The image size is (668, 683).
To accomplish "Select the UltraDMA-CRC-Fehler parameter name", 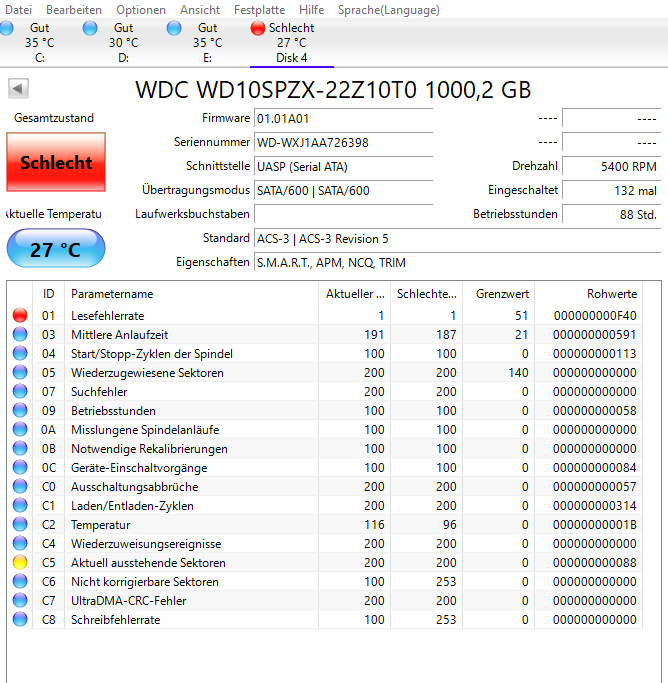I will tap(128, 601).
